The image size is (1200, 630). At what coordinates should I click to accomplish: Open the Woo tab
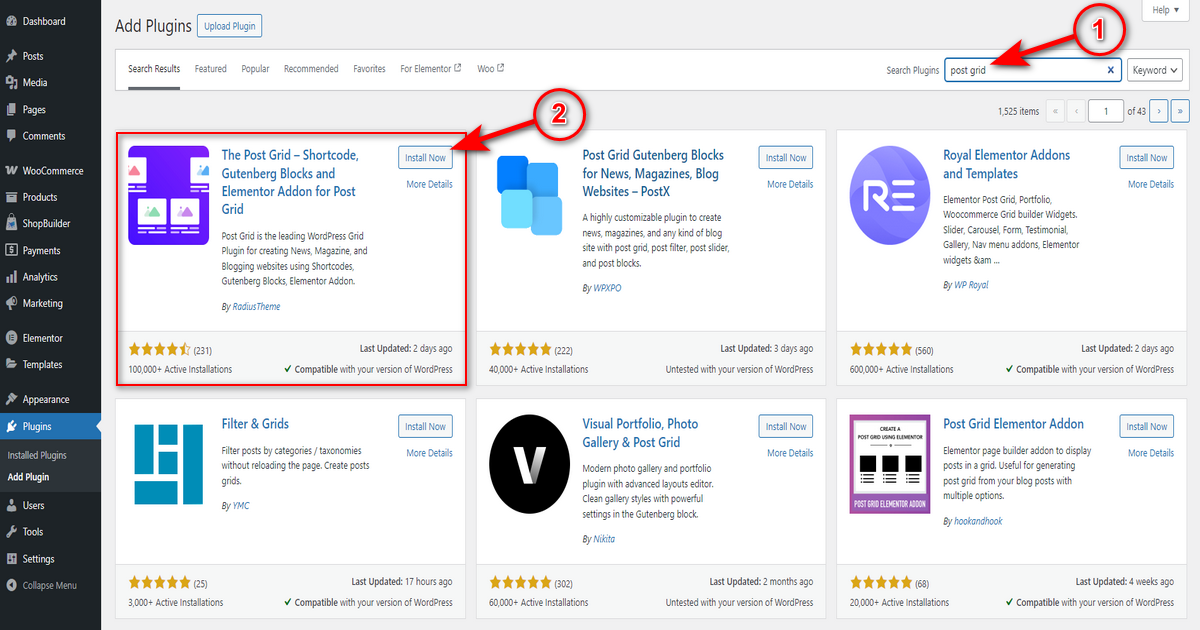click(x=490, y=69)
